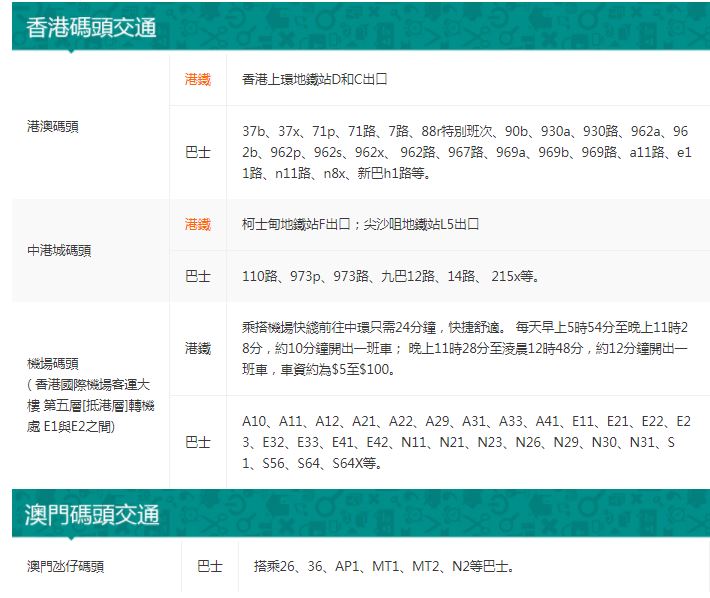Image resolution: width=710 pixels, height=598 pixels.
Task: Select the 中港城碼頭 row label
Action: click(x=59, y=250)
